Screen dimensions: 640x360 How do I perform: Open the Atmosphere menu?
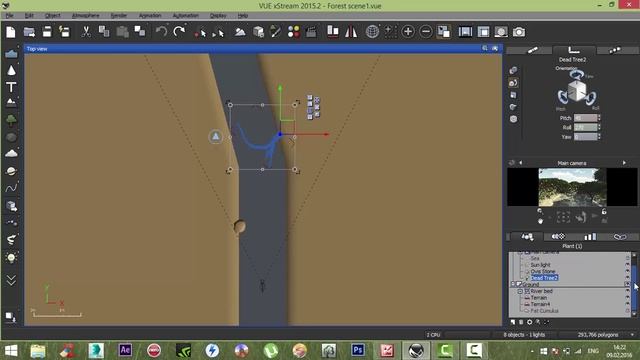coord(86,16)
